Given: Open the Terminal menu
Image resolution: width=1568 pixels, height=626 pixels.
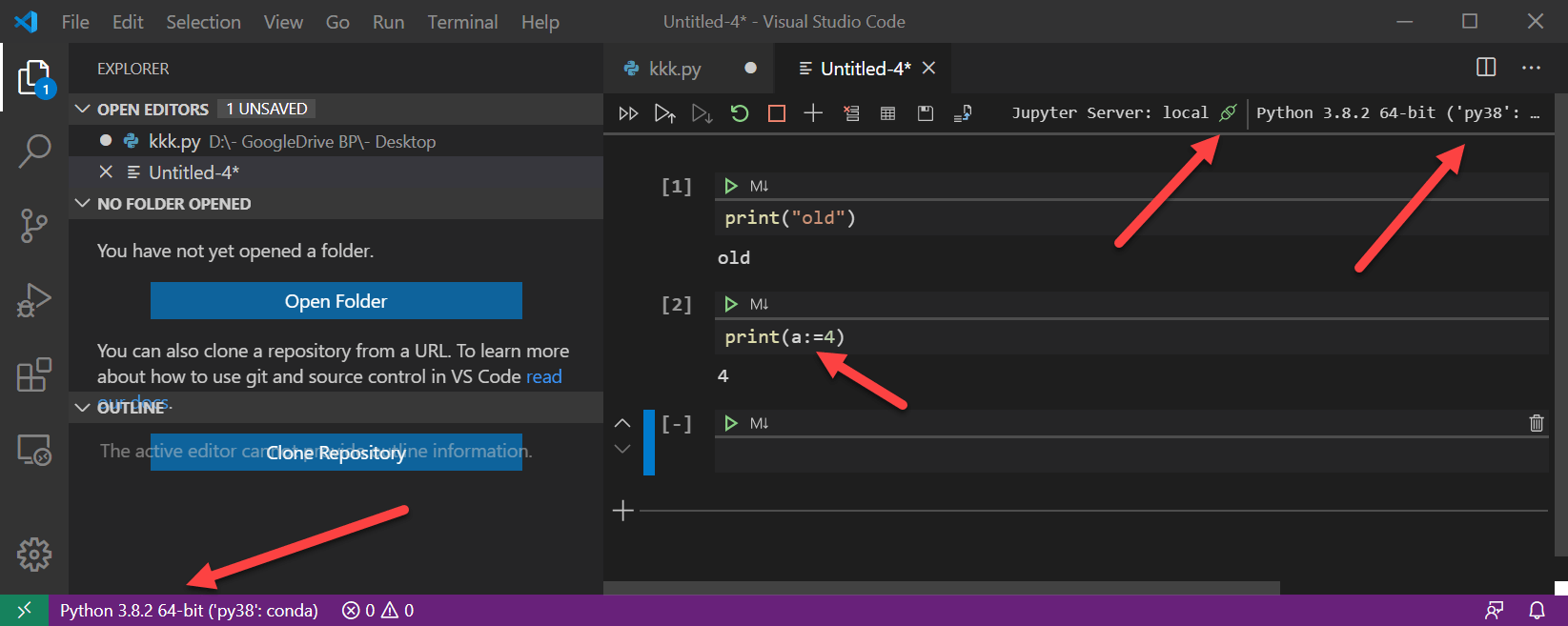Looking at the screenshot, I should click(462, 21).
